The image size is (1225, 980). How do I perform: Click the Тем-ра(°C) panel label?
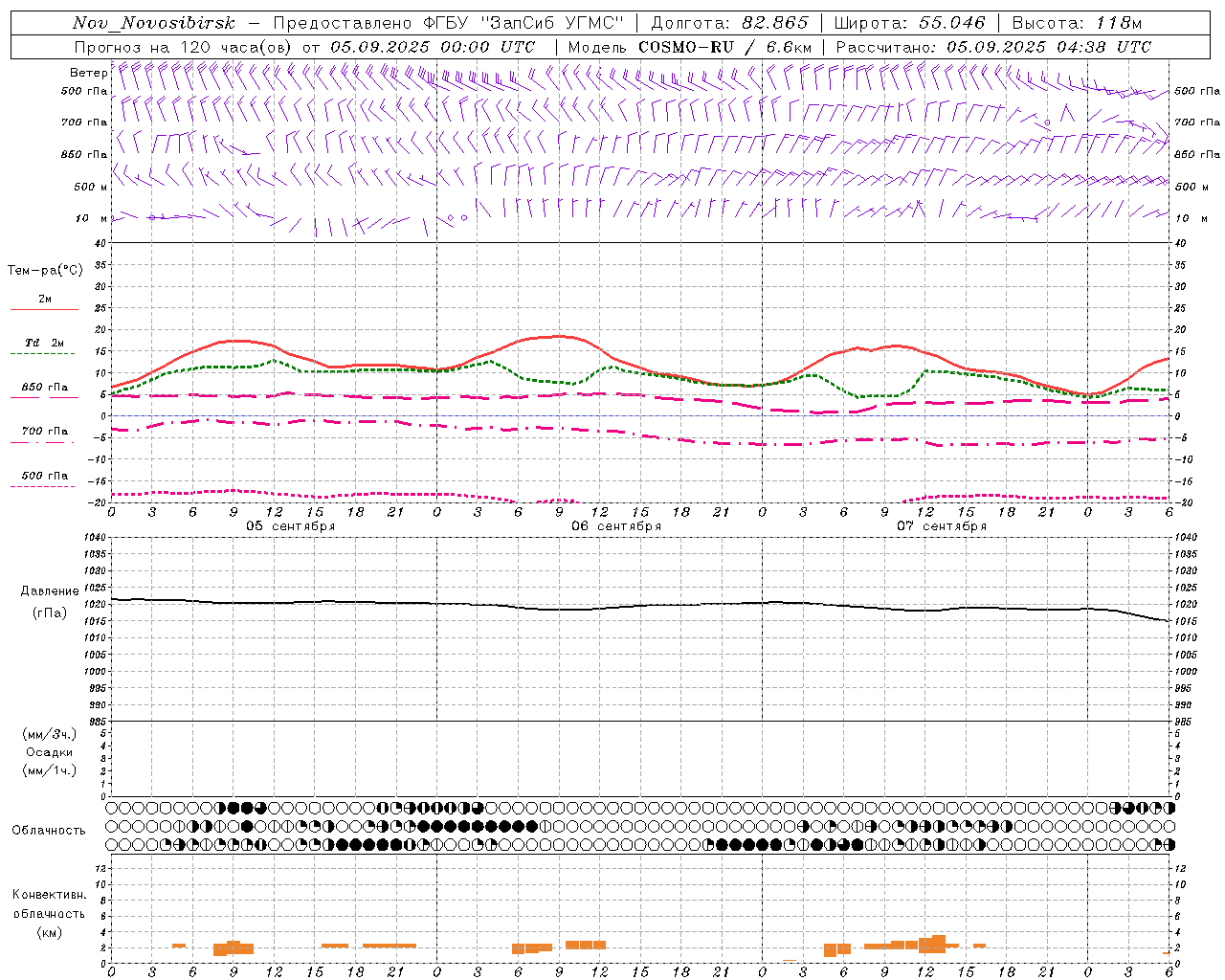[x=45, y=270]
